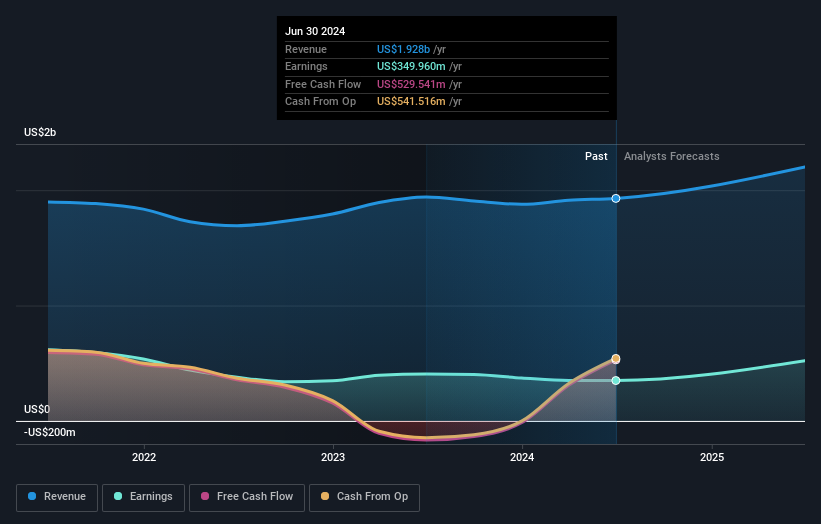This screenshot has height=524, width=821.
Task: Click the 2022 x-axis label
Action: click(144, 458)
